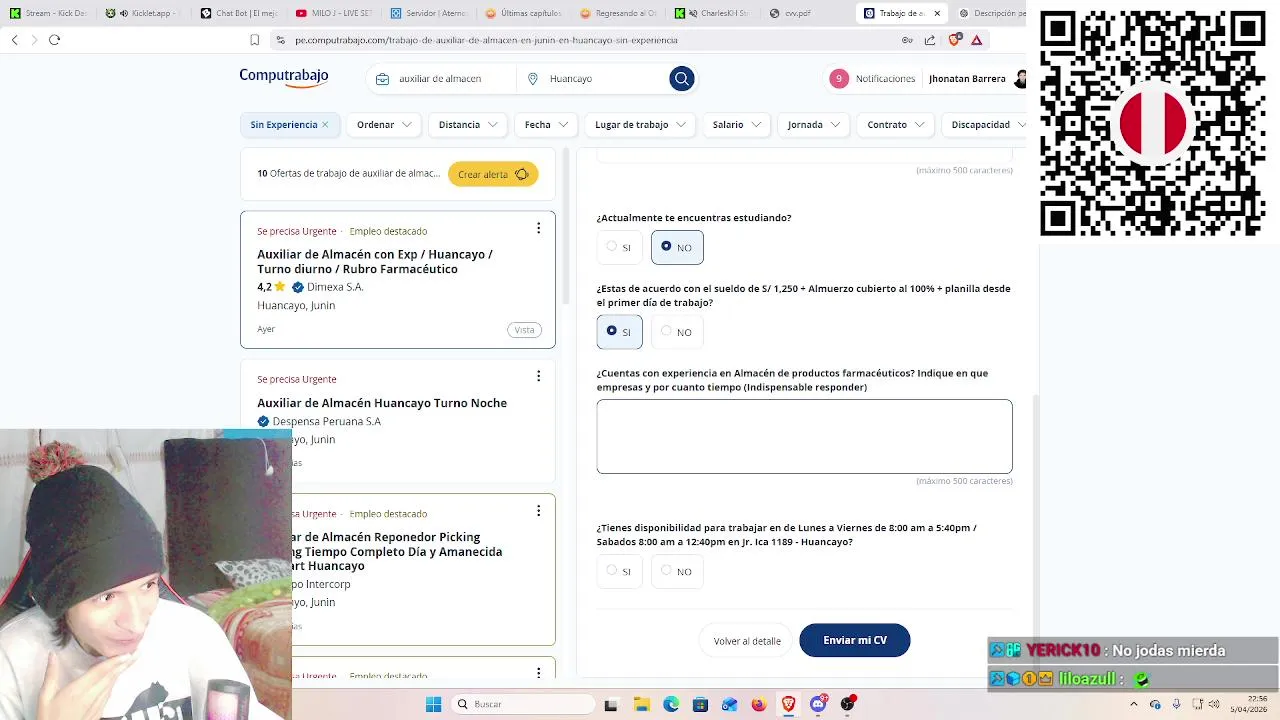Switch to MILO J - LIVE SET tab
1280x720 pixels.
(x=333, y=13)
